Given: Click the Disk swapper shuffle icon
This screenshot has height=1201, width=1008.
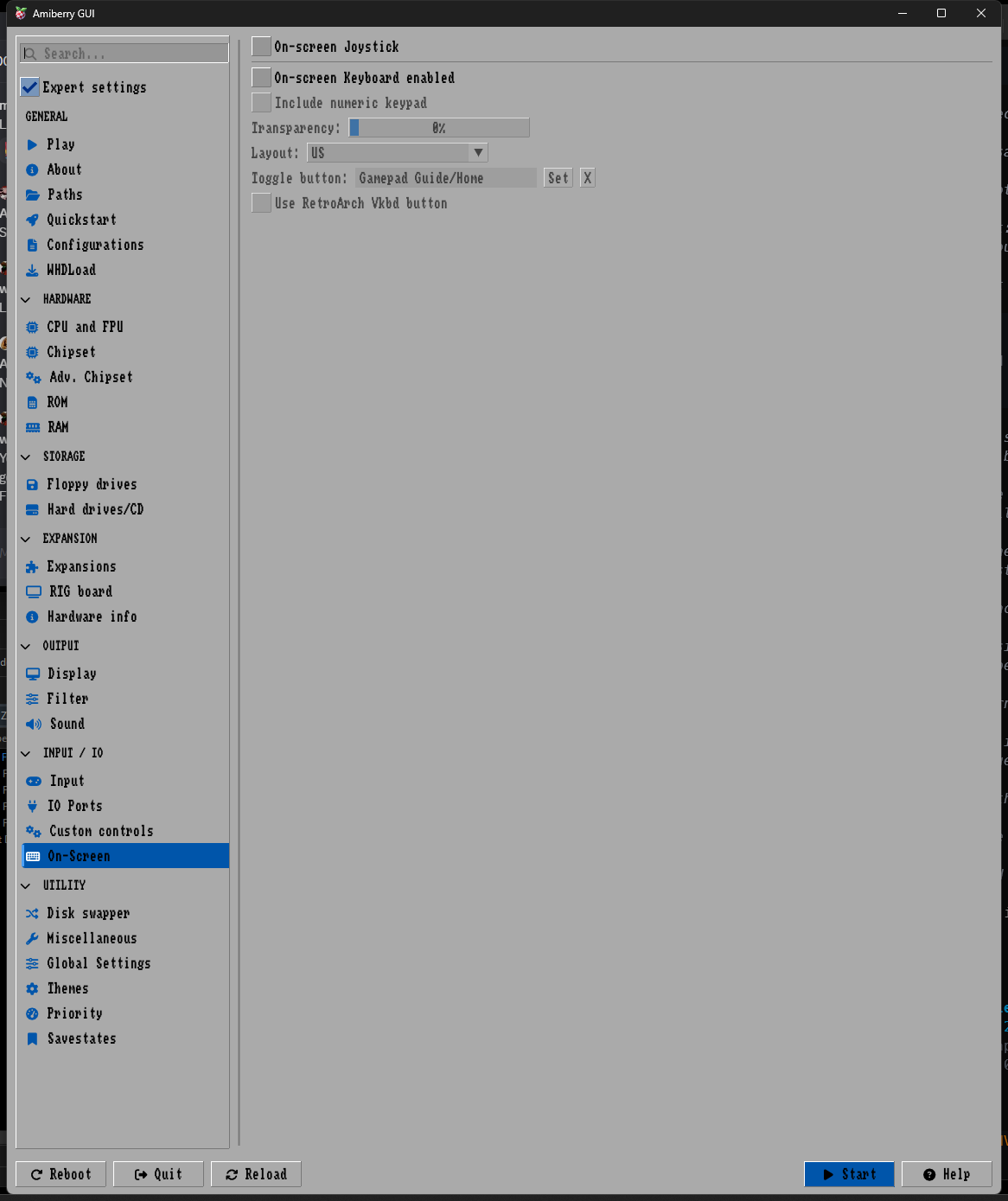Looking at the screenshot, I should click(32, 914).
